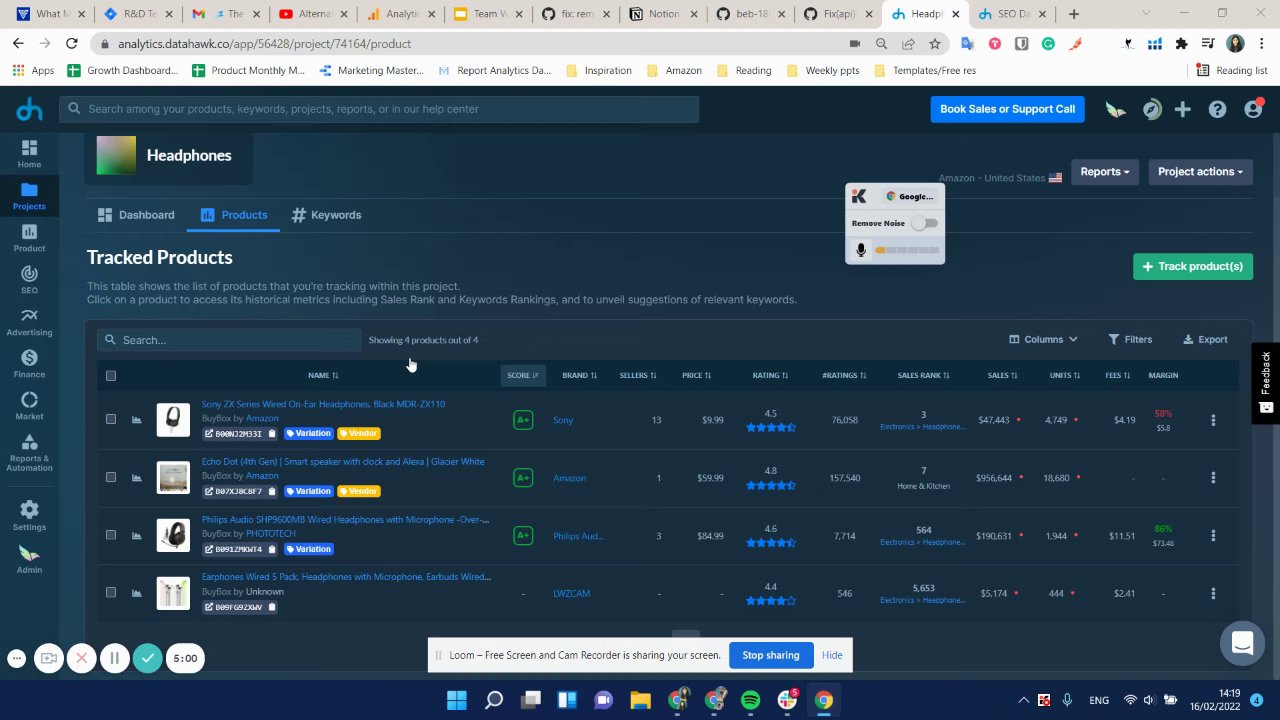This screenshot has width=1280, height=720.
Task: Show chart for the Sony ZX Series product
Action: pos(137,420)
